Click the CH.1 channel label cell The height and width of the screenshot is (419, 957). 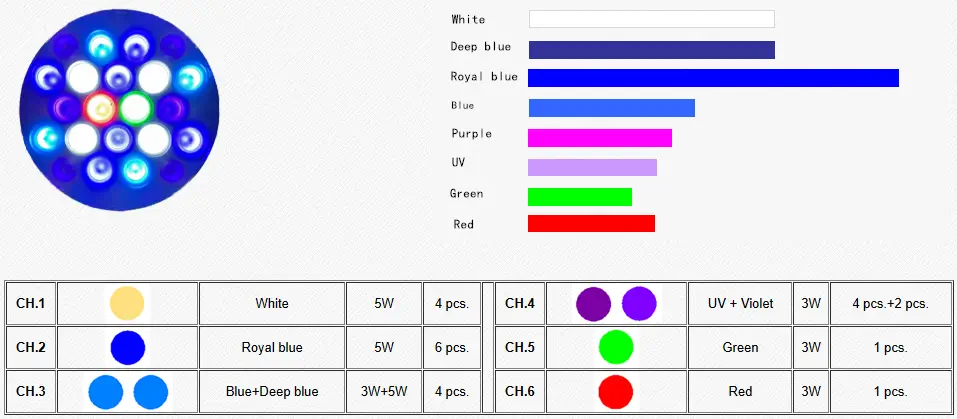click(x=31, y=303)
